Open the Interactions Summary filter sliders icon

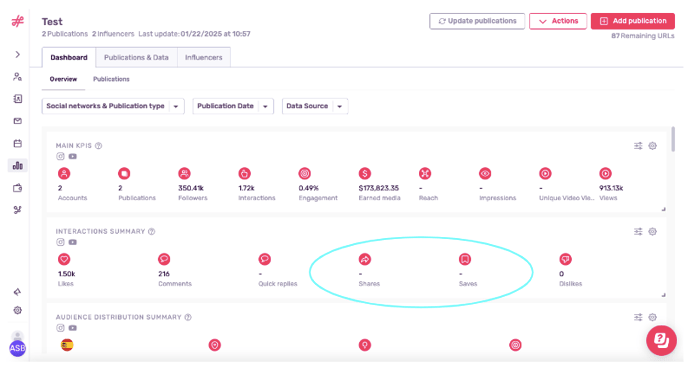(638, 231)
